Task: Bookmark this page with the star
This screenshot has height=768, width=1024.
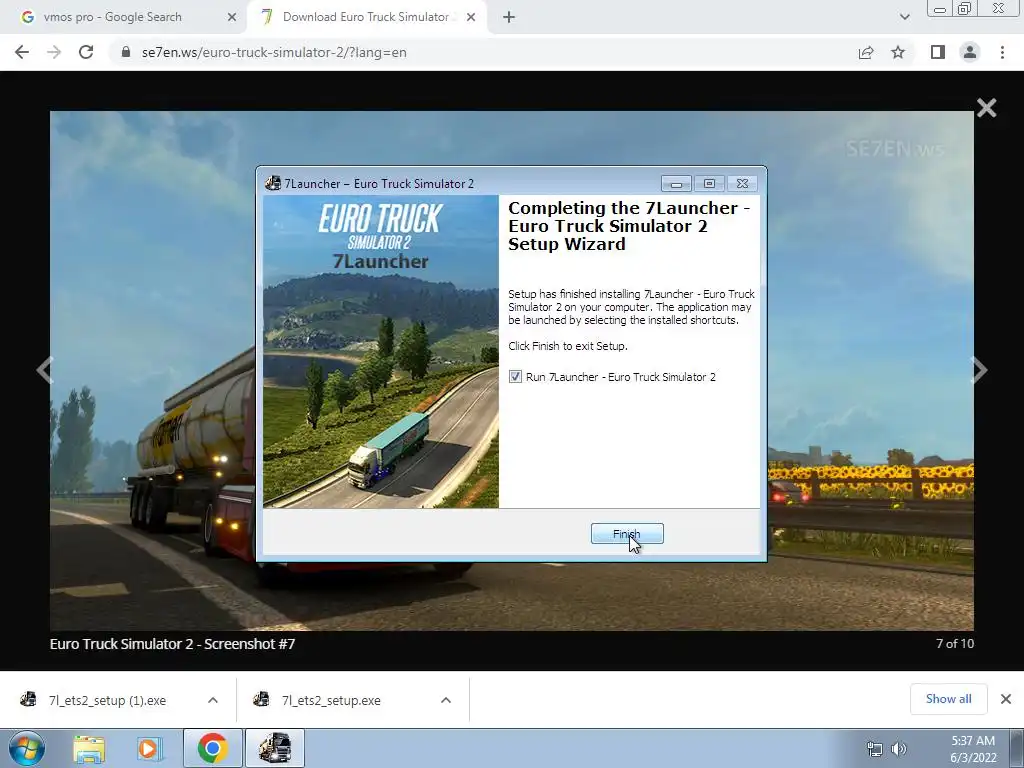Action: [898, 52]
